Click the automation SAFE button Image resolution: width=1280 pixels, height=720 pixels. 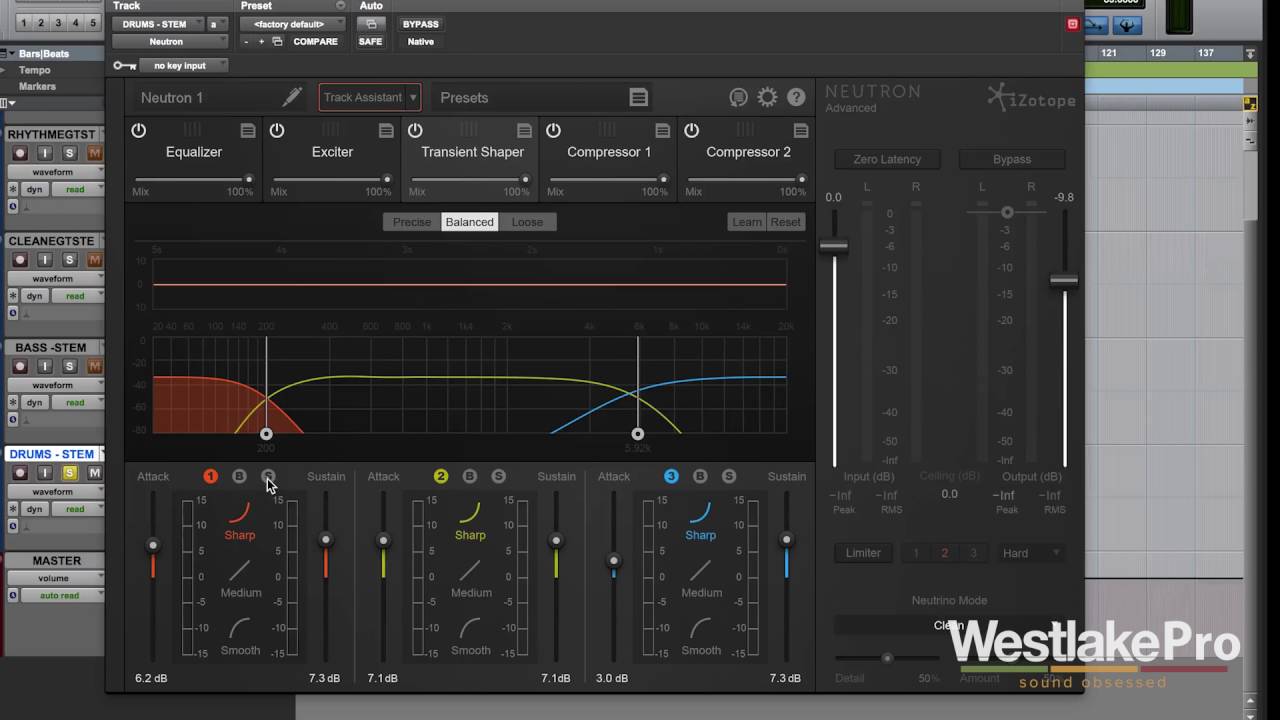370,42
